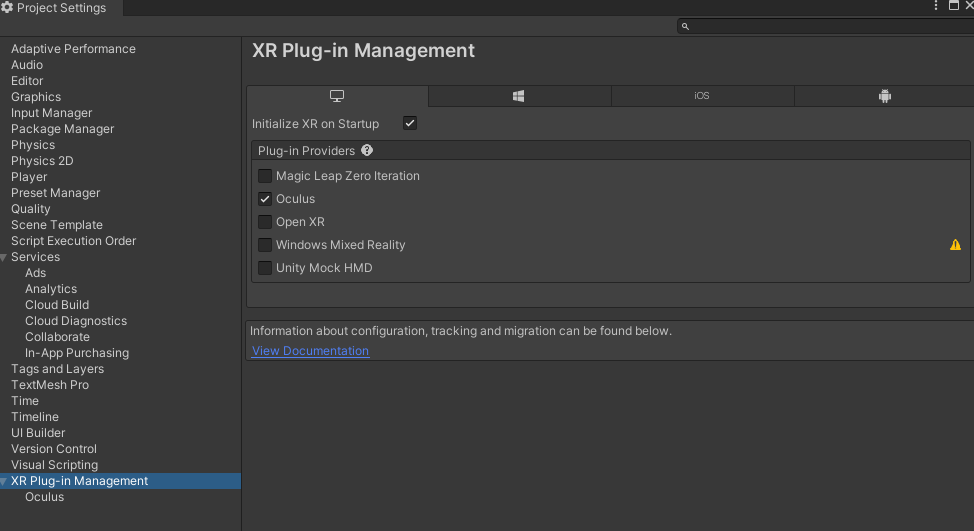Open the Player settings category
The width and height of the screenshot is (974, 531).
point(29,177)
